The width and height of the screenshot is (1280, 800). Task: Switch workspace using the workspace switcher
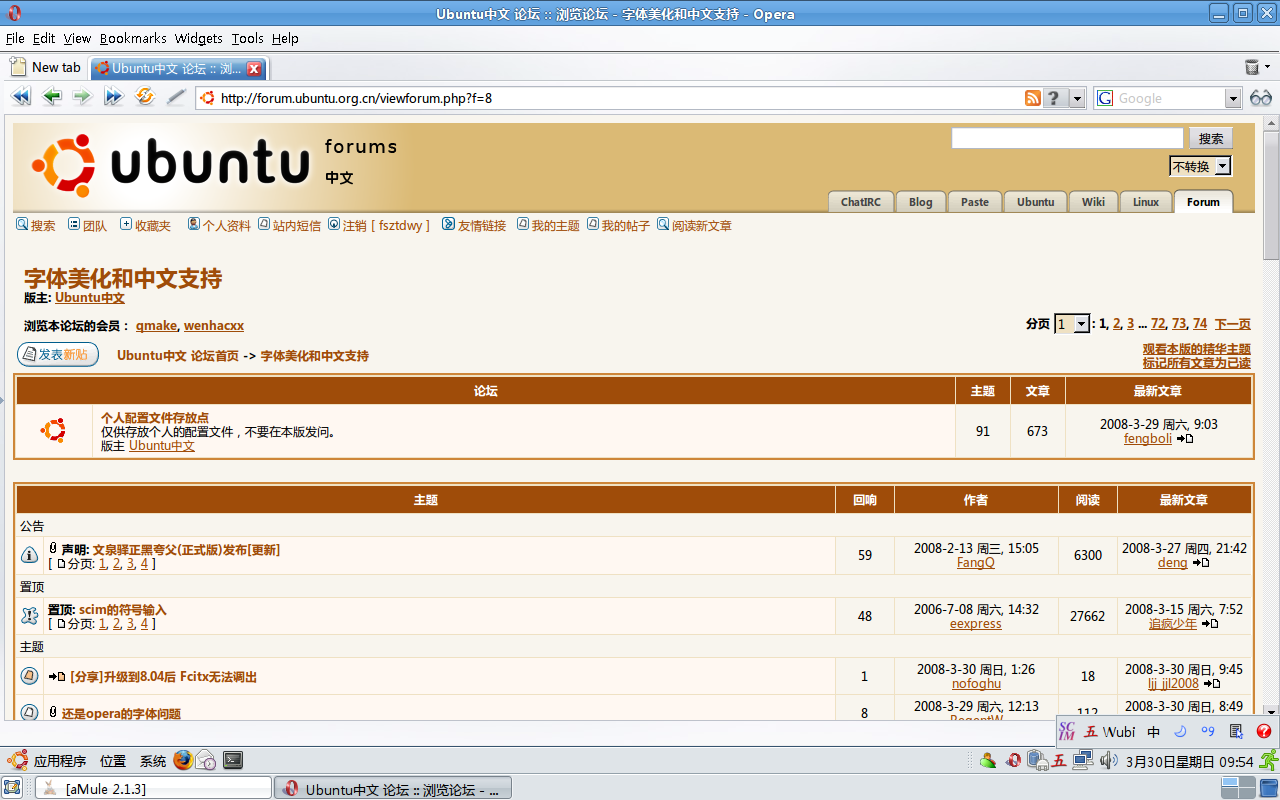pyautogui.click(x=1238, y=788)
